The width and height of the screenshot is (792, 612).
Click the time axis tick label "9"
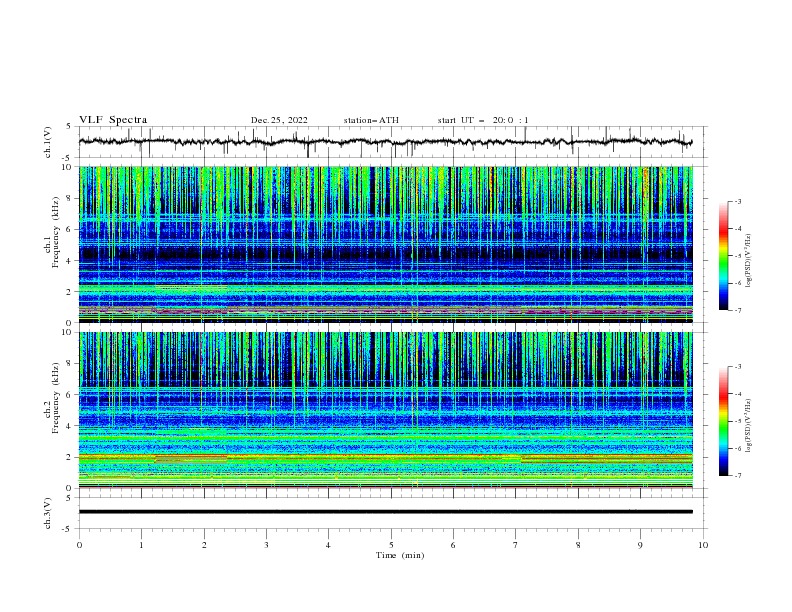[640, 545]
